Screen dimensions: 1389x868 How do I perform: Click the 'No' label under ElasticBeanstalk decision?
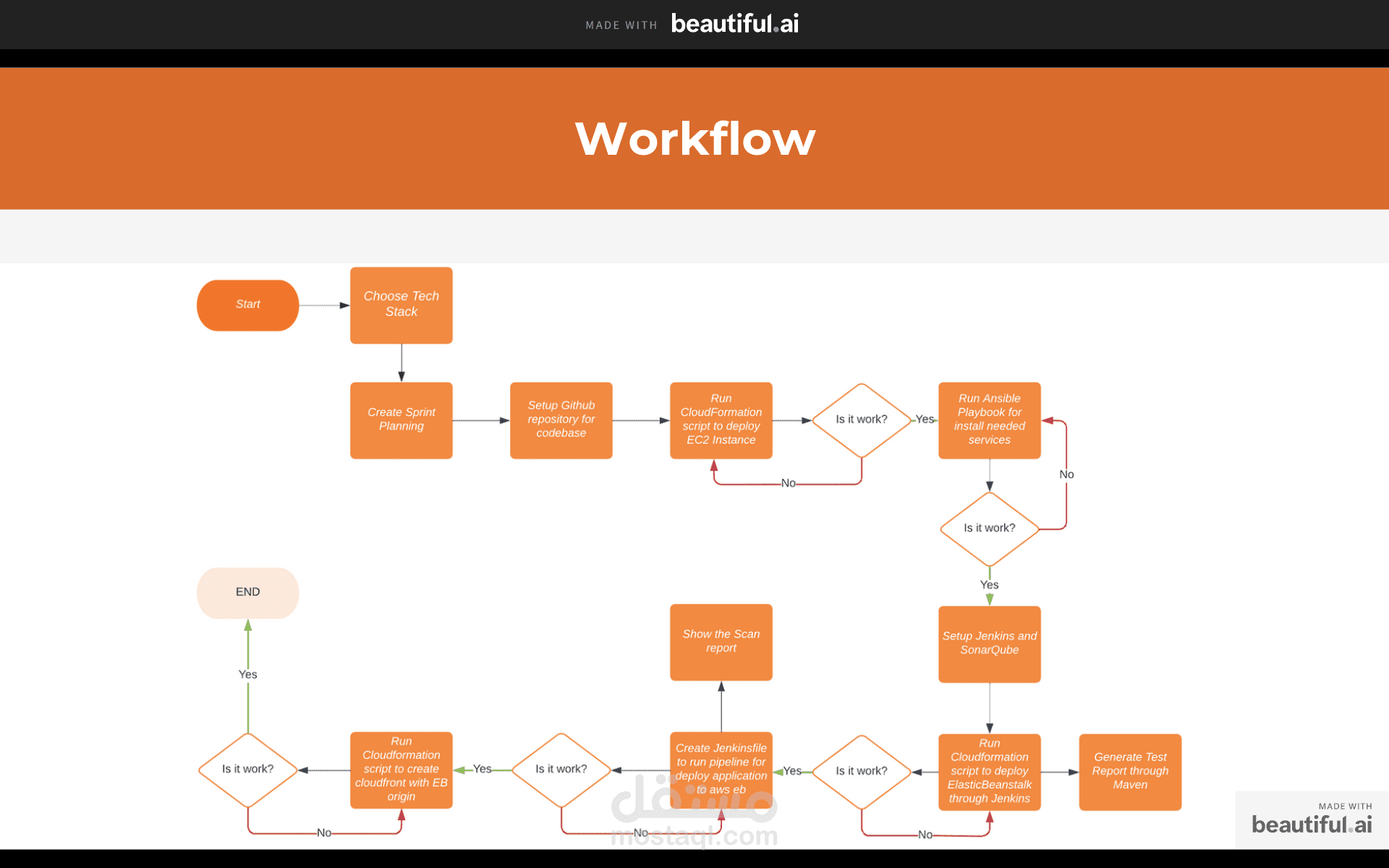pos(925,835)
